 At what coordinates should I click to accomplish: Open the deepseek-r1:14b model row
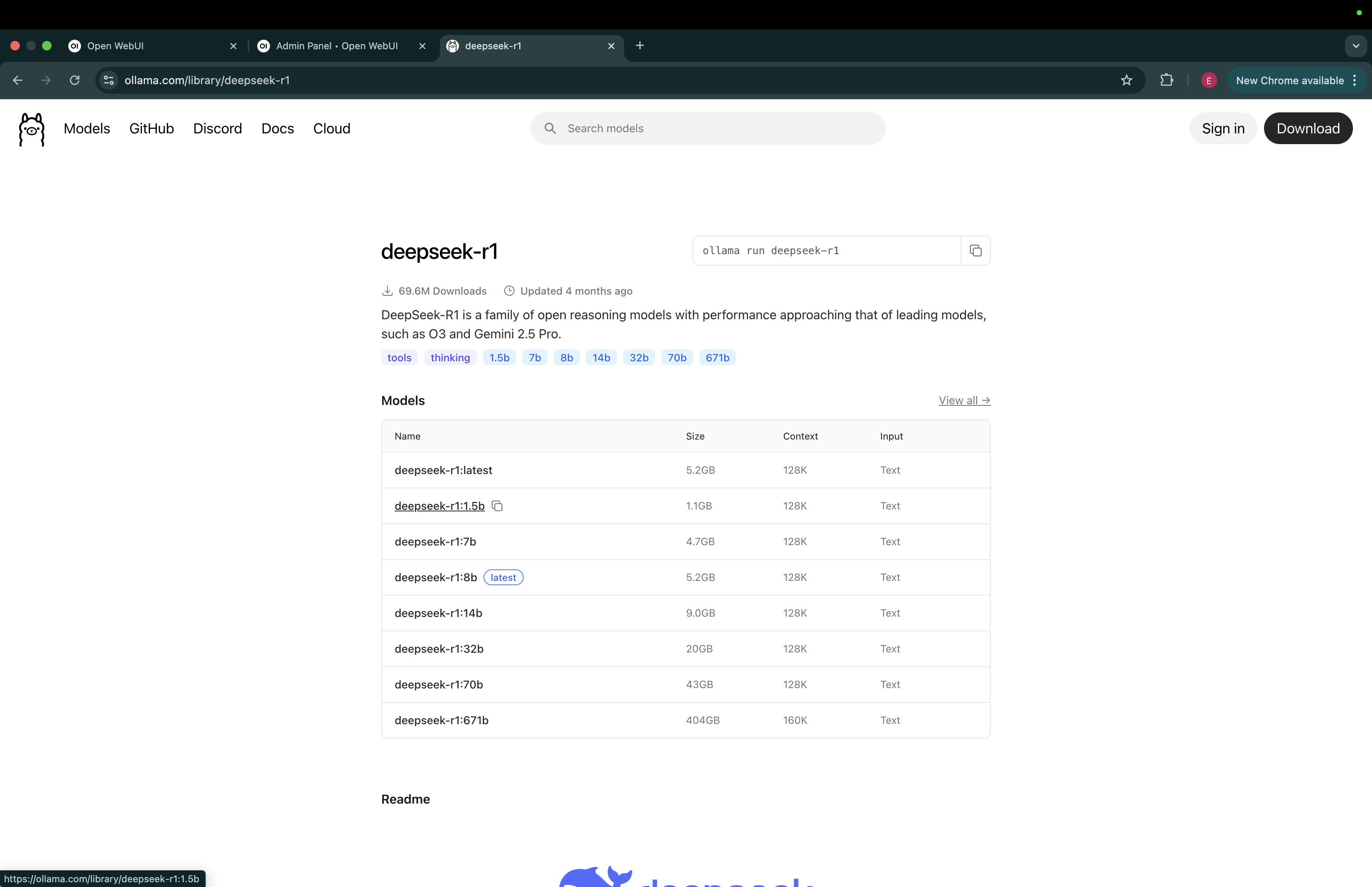tap(686, 613)
